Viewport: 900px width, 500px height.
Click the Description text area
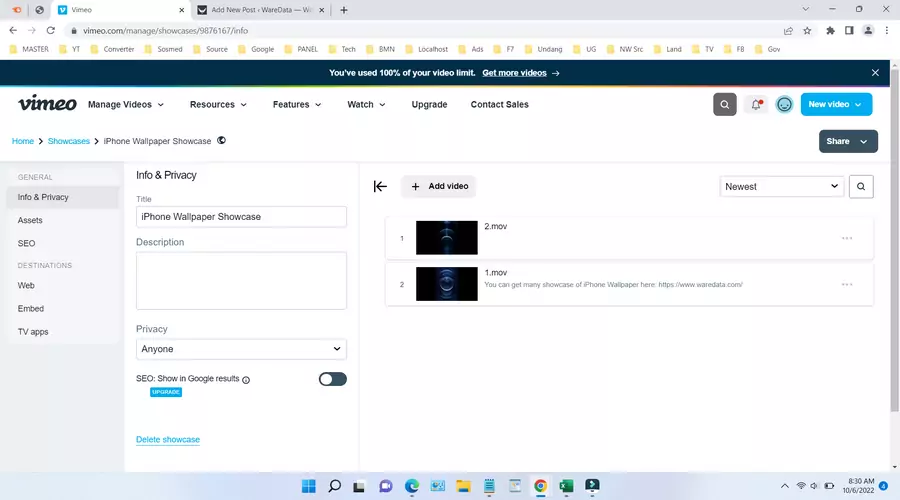241,281
